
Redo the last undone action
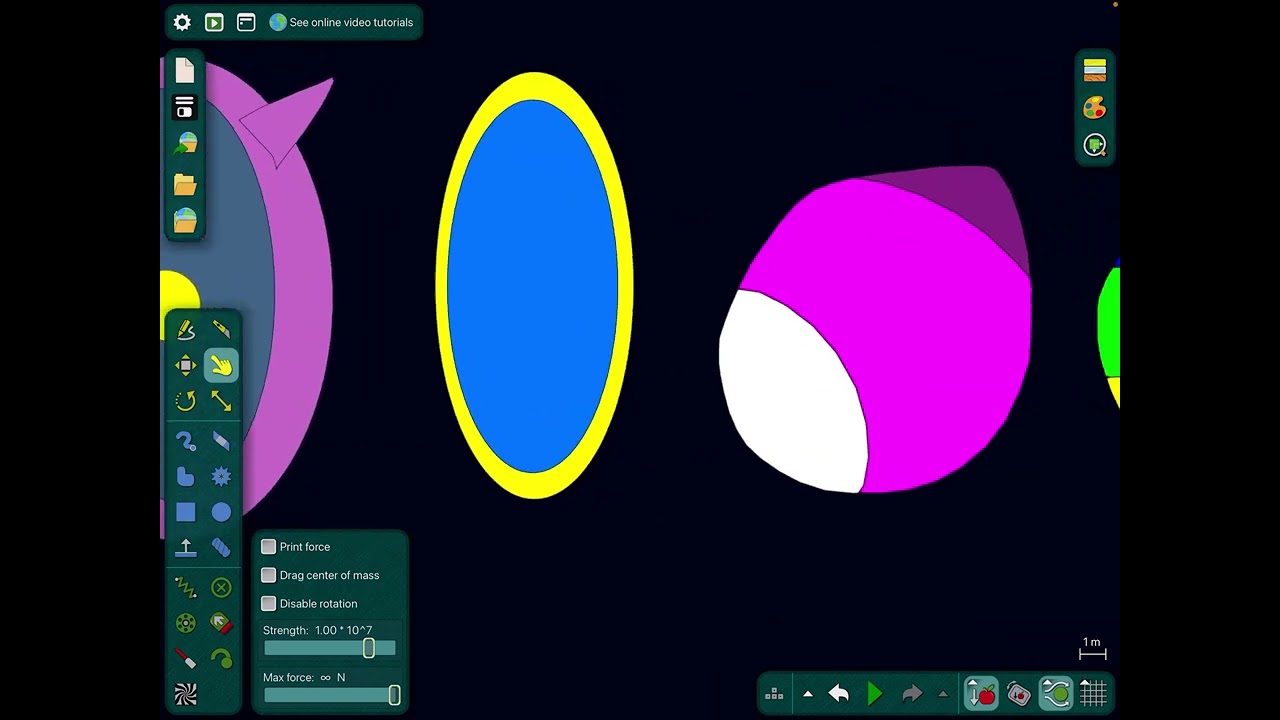coord(911,694)
